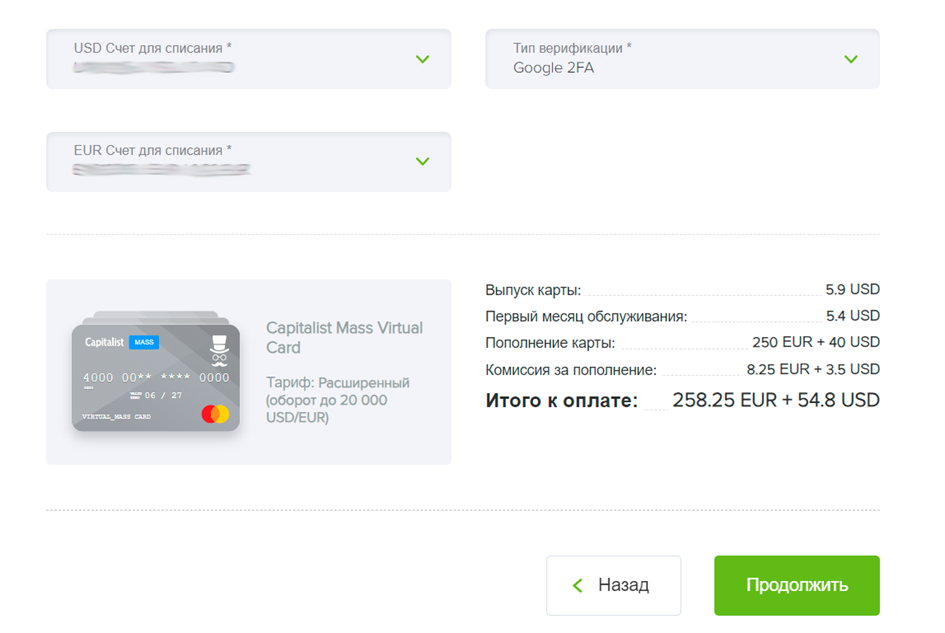Click the Комиссия за пополнение label
The image size is (945, 633).
click(571, 370)
